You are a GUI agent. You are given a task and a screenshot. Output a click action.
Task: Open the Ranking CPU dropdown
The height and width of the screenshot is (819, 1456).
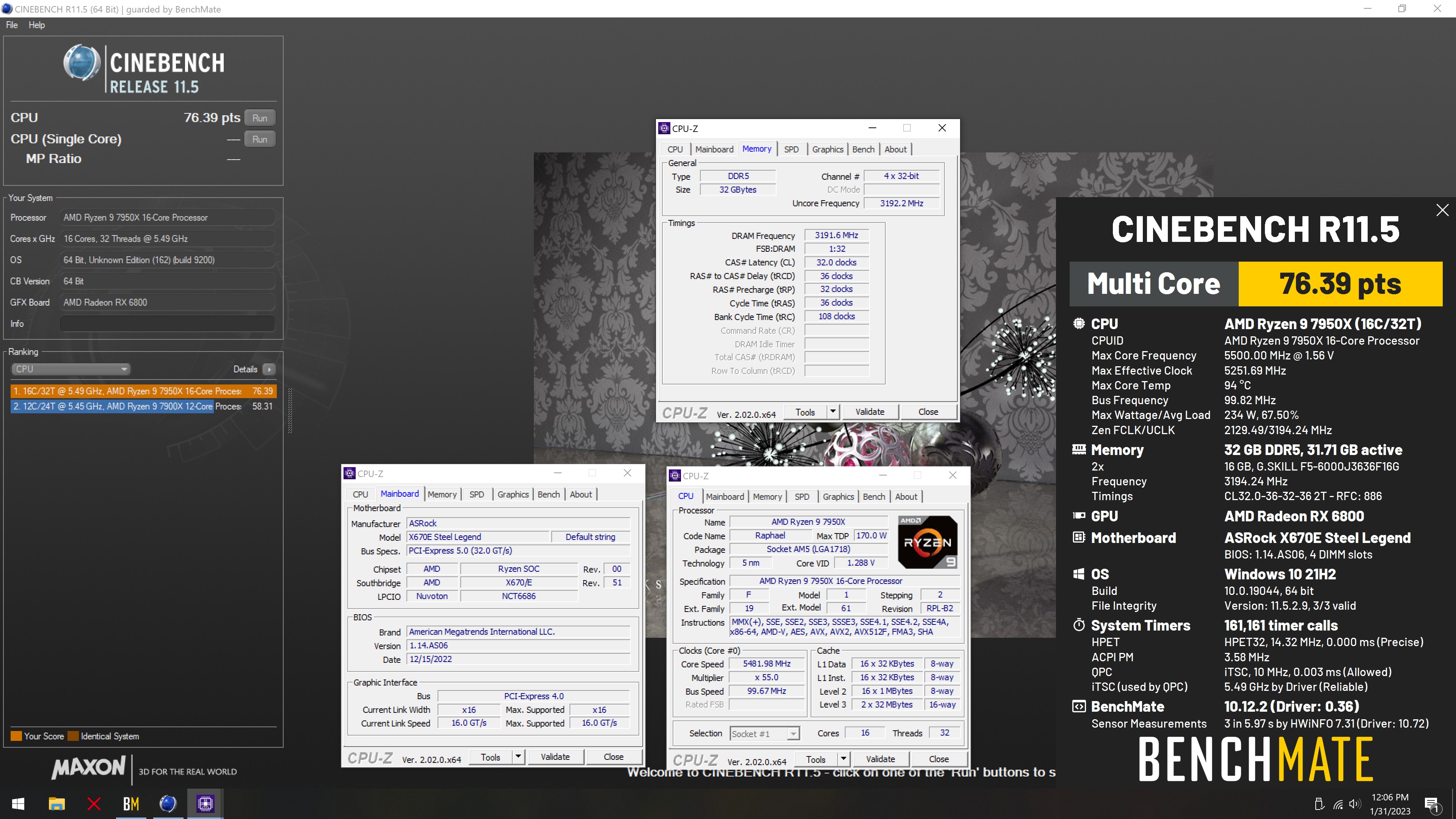click(71, 369)
